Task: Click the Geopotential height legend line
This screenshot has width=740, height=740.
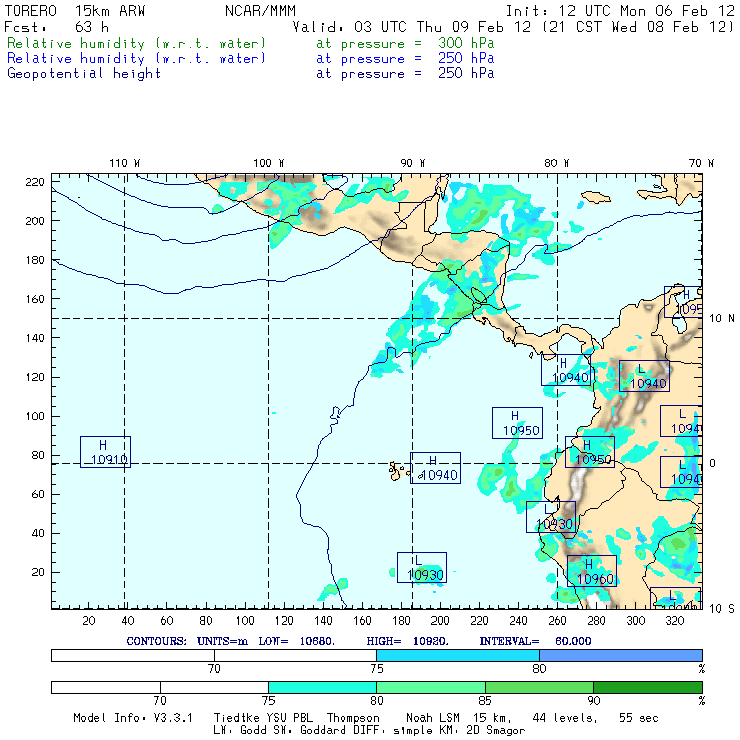Action: tap(84, 73)
